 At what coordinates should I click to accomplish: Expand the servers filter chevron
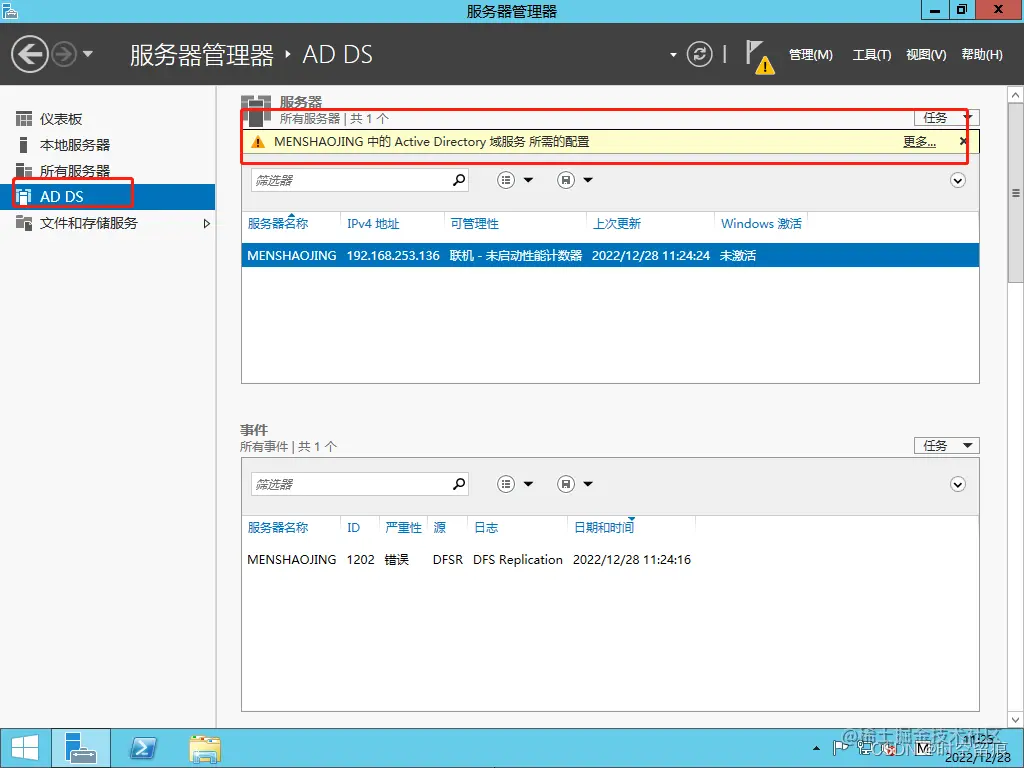pos(957,181)
